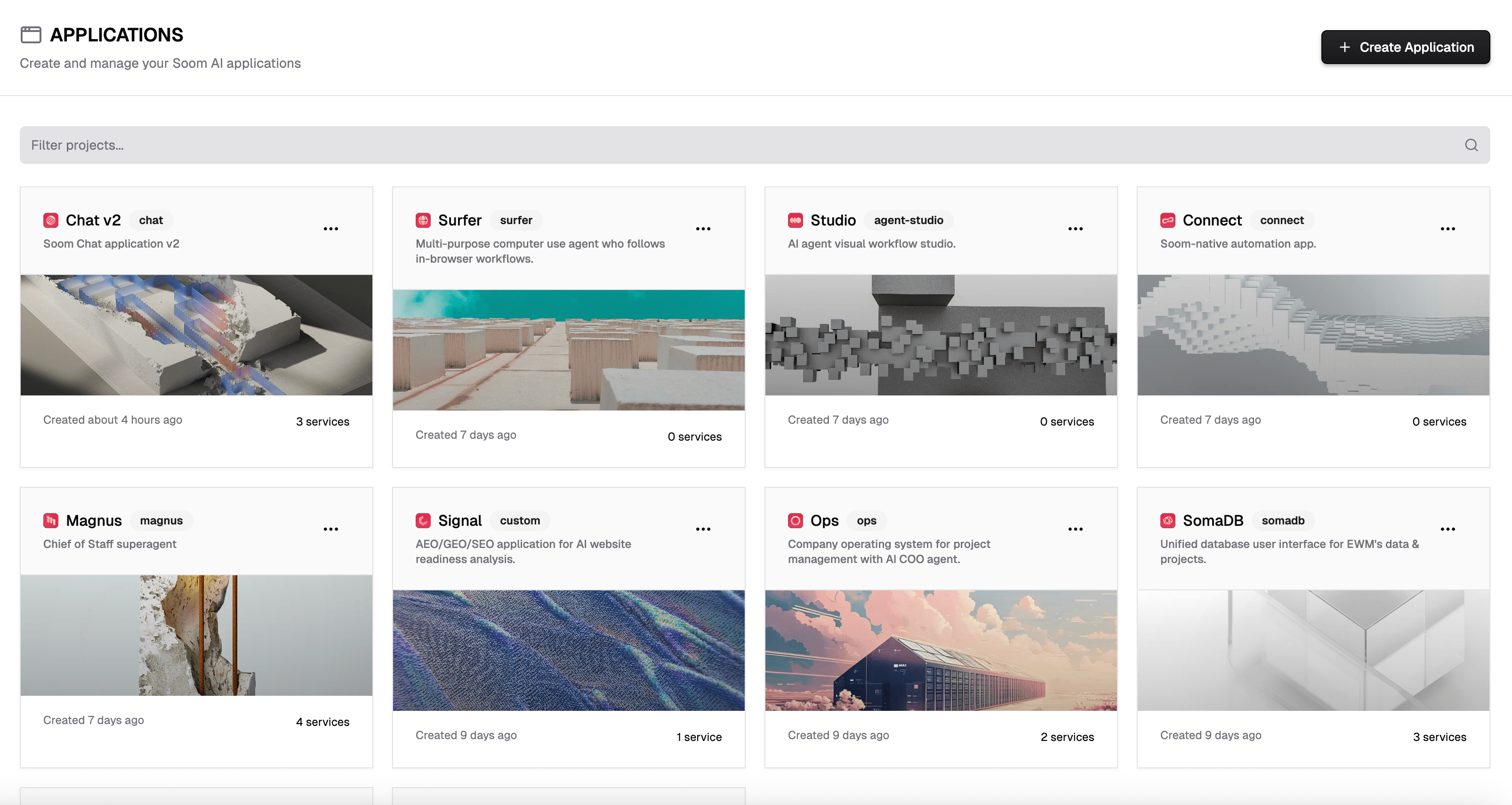The width and height of the screenshot is (1512, 805).
Task: Expand the Studio card's ellipsis menu
Action: point(1075,229)
